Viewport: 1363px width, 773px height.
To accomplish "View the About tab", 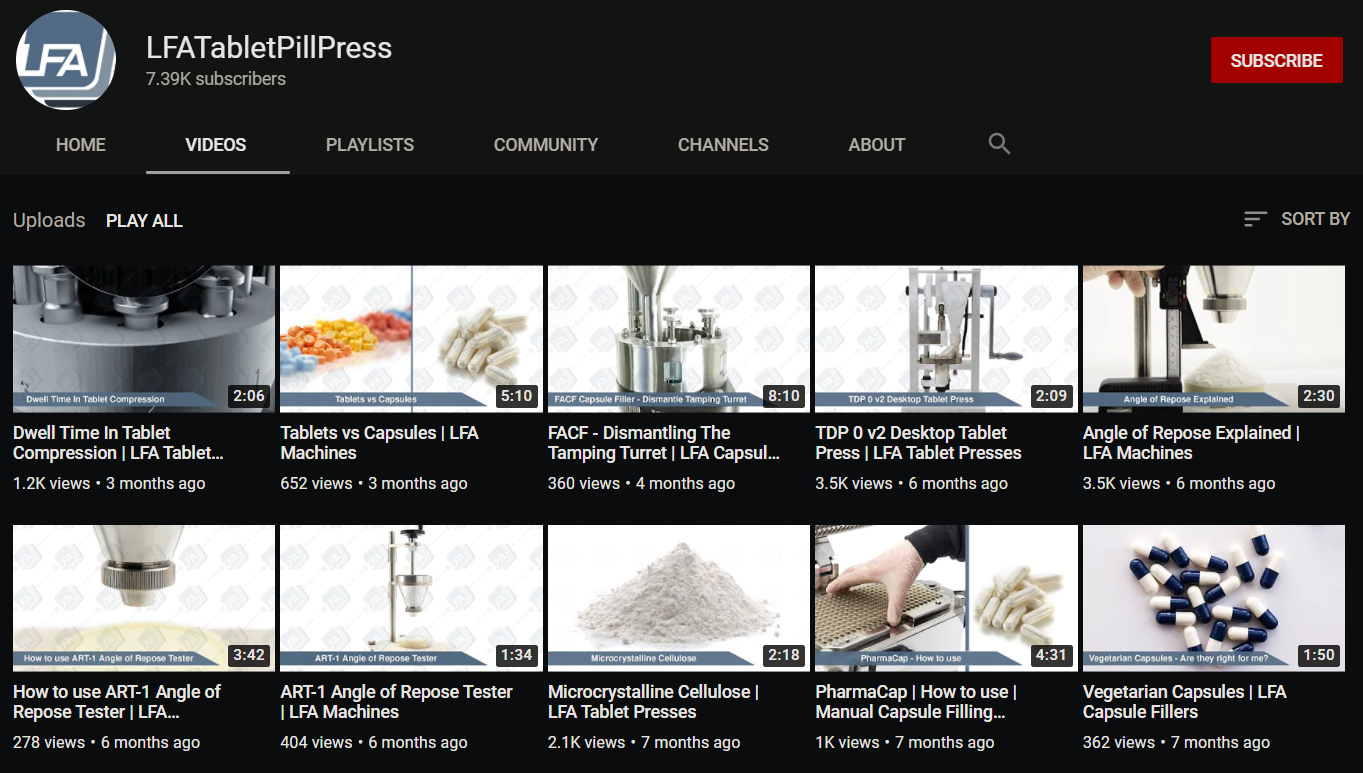I will point(877,145).
